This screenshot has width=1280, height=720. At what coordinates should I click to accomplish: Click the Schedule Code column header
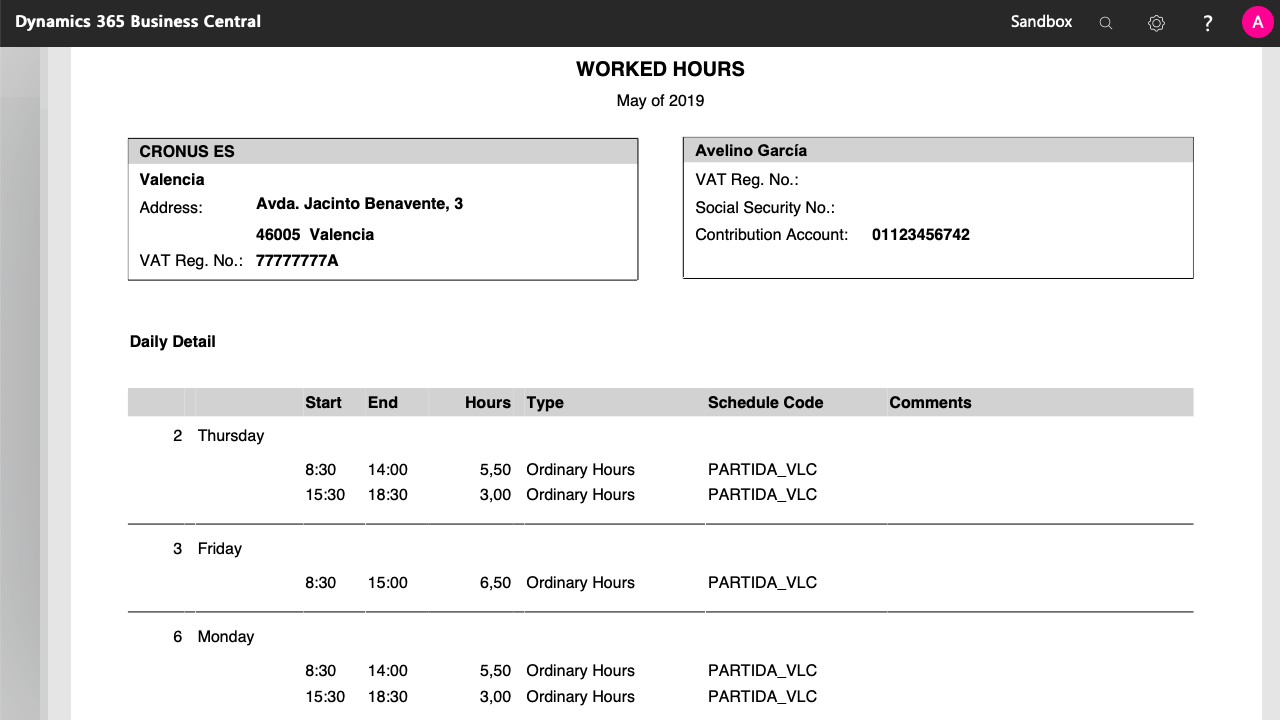[765, 403]
